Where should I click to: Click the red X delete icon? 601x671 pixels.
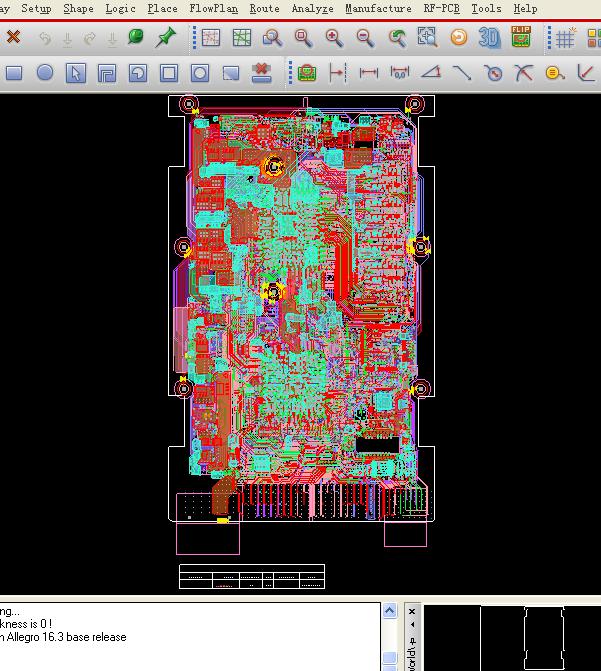pyautogui.click(x=13, y=38)
